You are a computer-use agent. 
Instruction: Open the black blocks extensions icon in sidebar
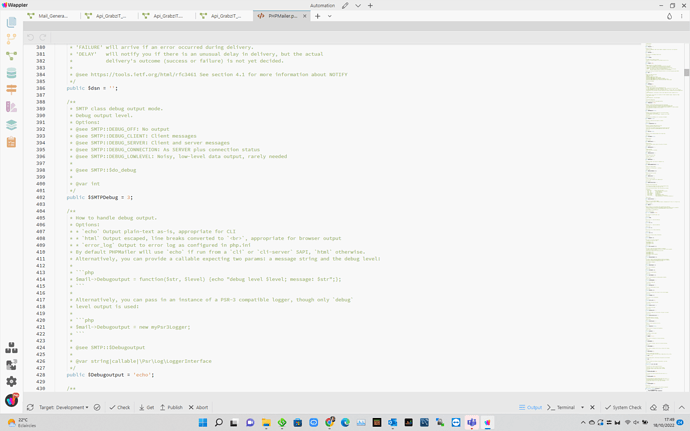click(x=11, y=348)
